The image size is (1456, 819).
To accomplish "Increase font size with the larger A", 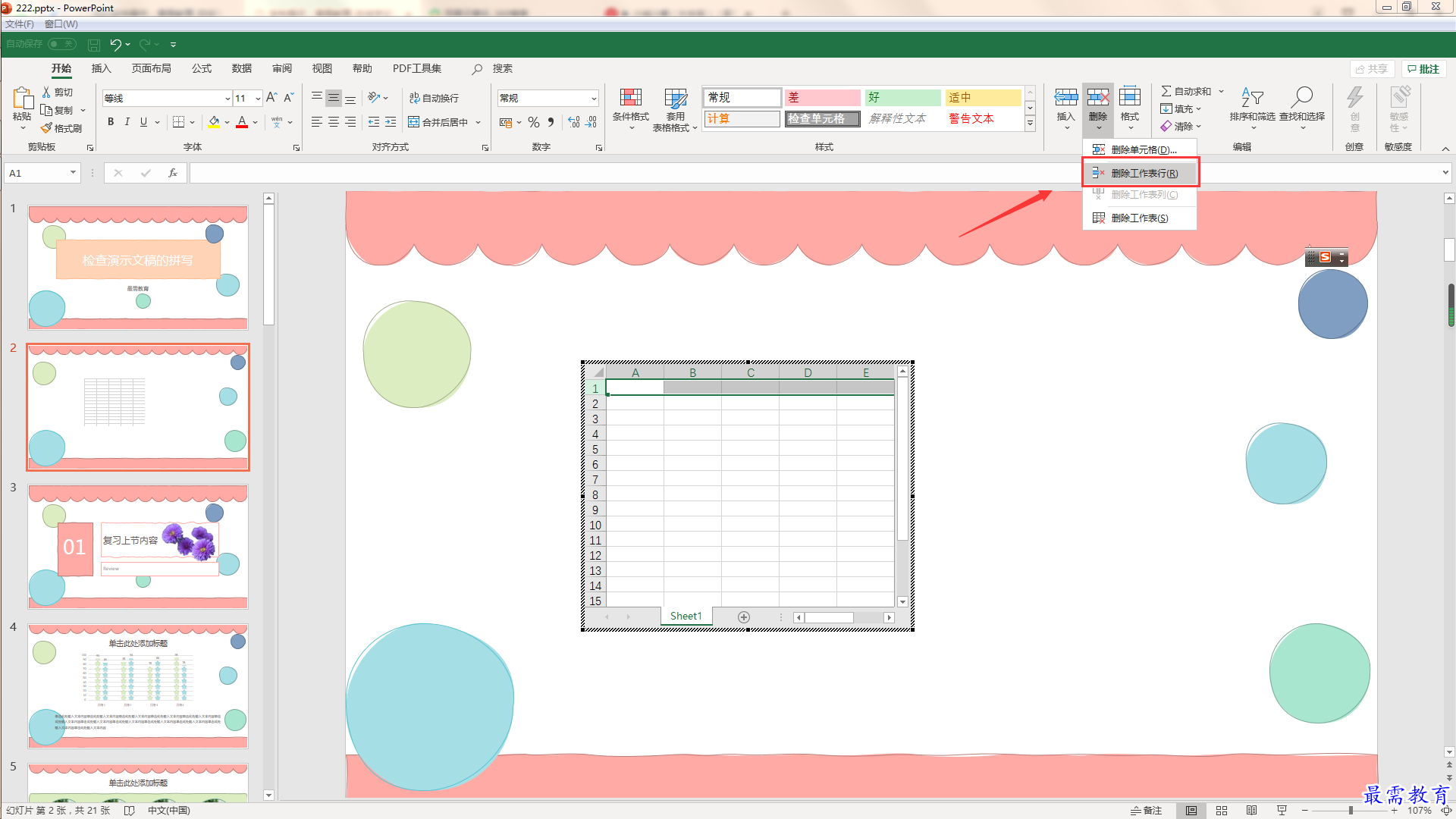I will tap(271, 98).
